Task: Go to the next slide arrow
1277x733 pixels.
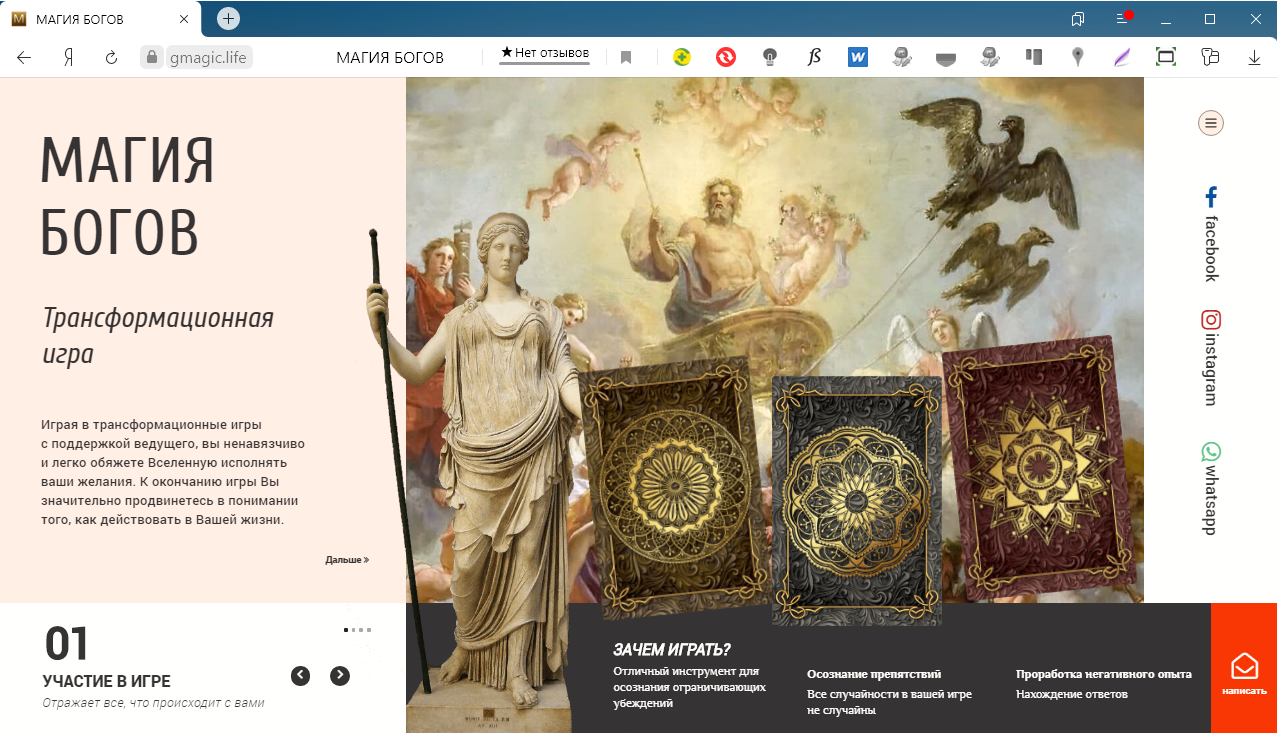Action: tap(340, 676)
